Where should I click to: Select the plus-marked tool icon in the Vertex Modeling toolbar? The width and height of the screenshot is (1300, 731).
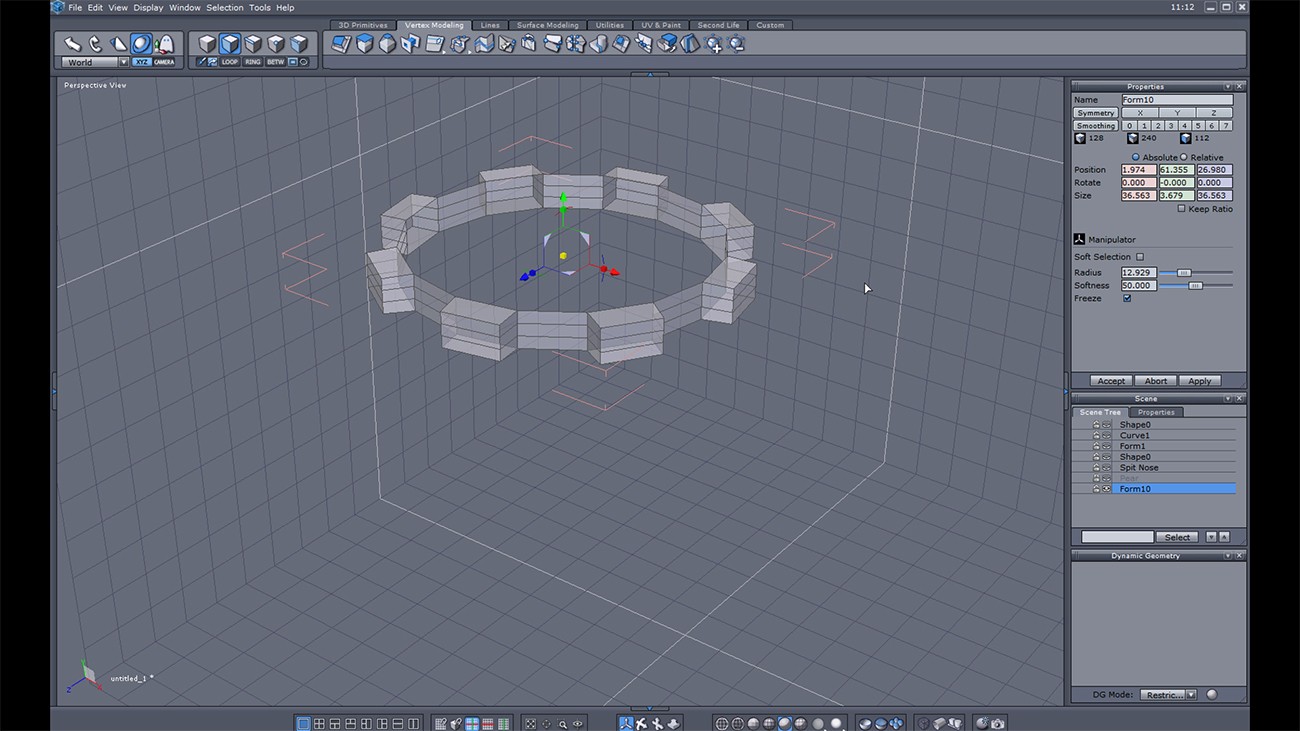tap(714, 44)
